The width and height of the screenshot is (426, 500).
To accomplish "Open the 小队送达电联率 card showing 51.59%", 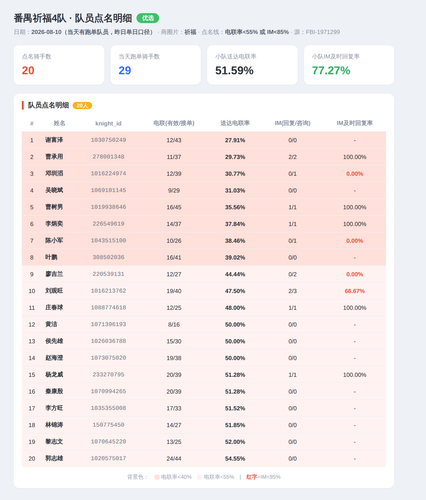I will (252, 65).
